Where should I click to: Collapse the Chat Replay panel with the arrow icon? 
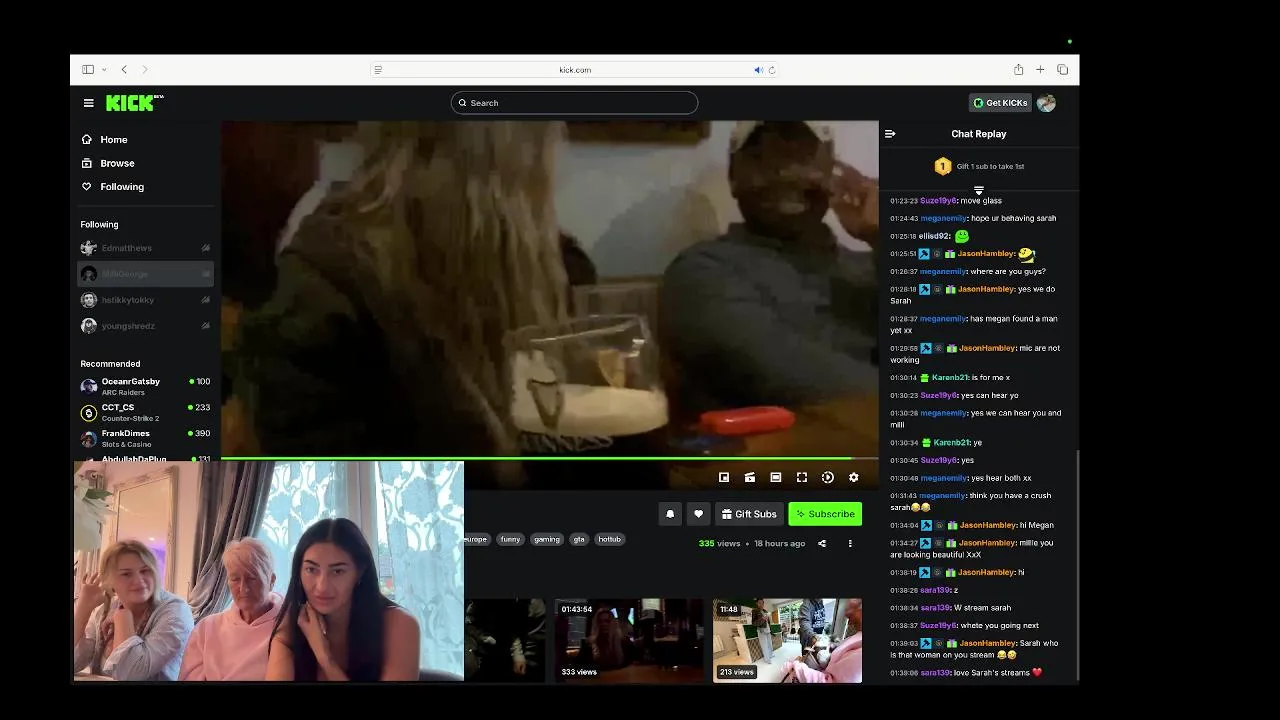(x=890, y=134)
